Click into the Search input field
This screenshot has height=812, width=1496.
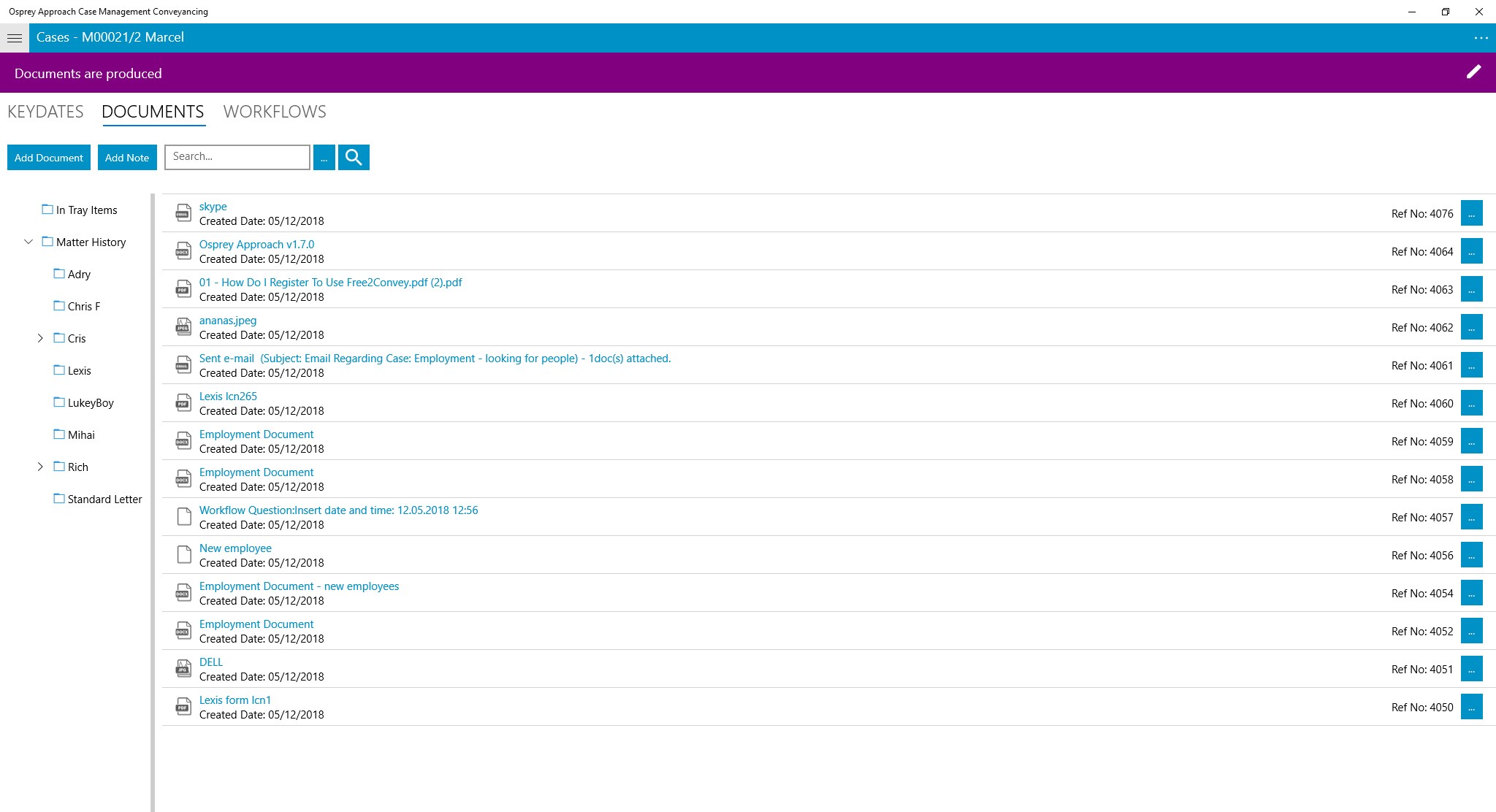click(237, 157)
